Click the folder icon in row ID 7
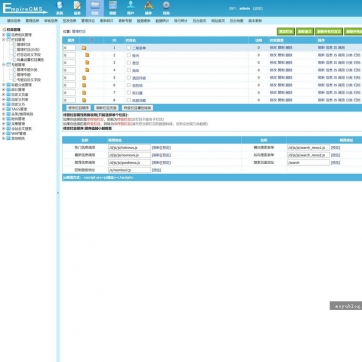Screen dimensions: 362x362 click(x=84, y=92)
